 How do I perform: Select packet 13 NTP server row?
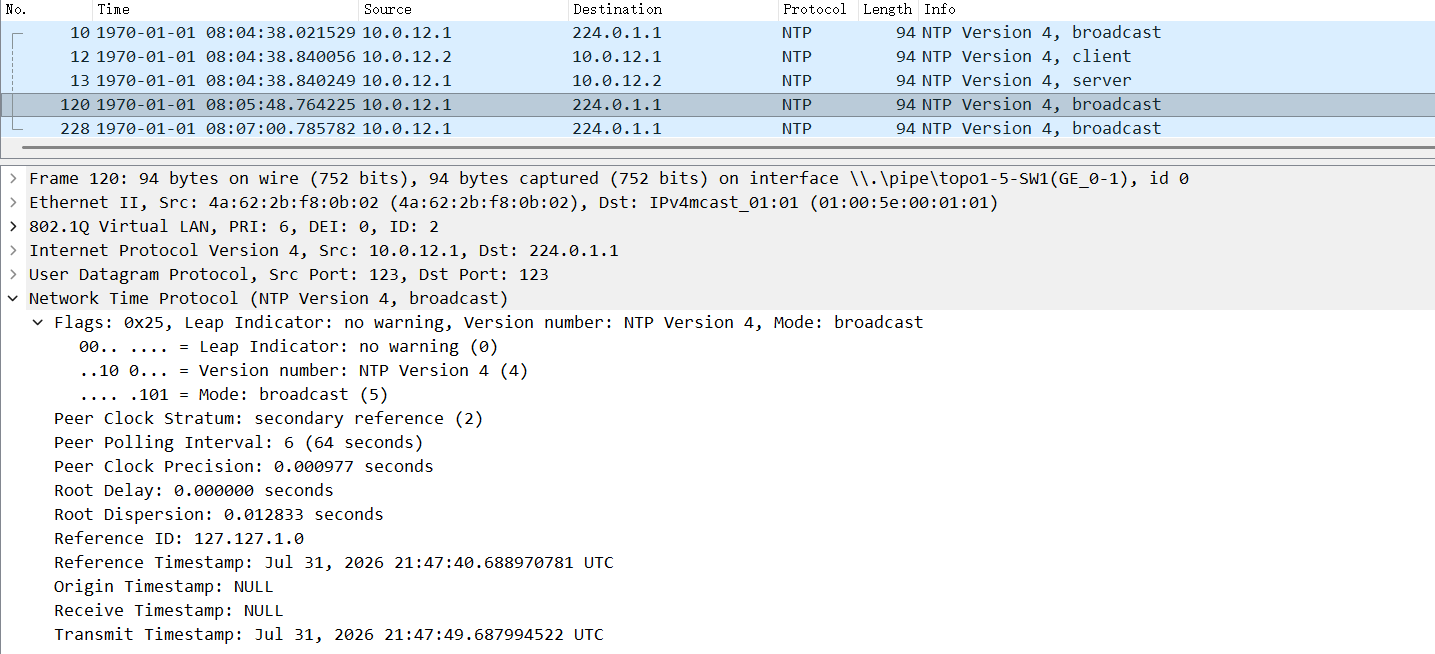tap(717, 80)
